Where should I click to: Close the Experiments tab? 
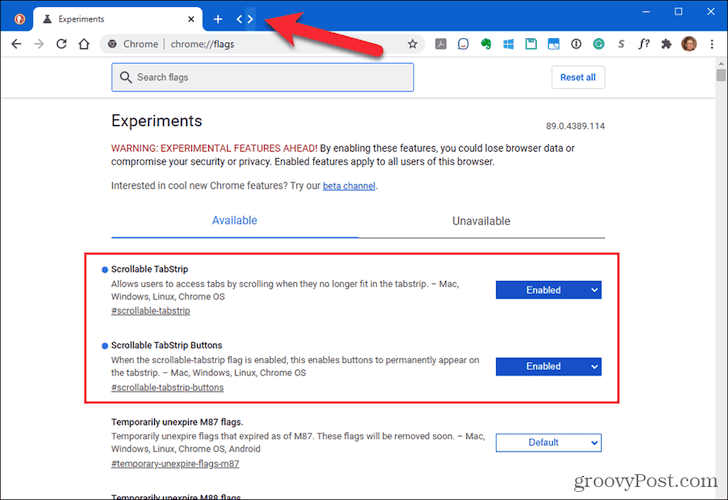191,19
